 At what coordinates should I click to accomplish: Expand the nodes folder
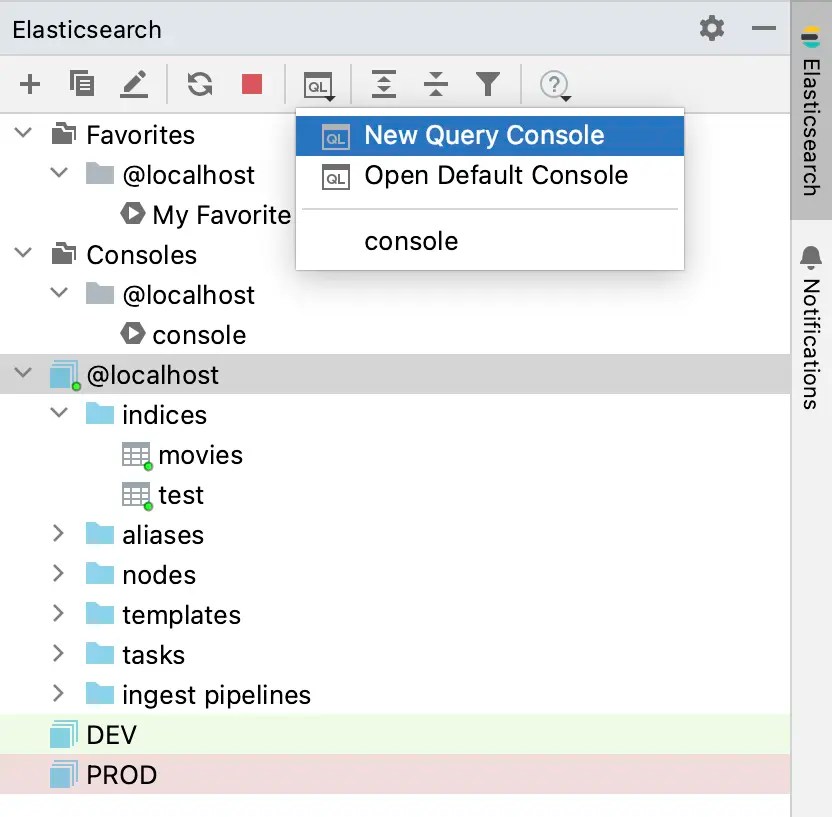[x=58, y=573]
